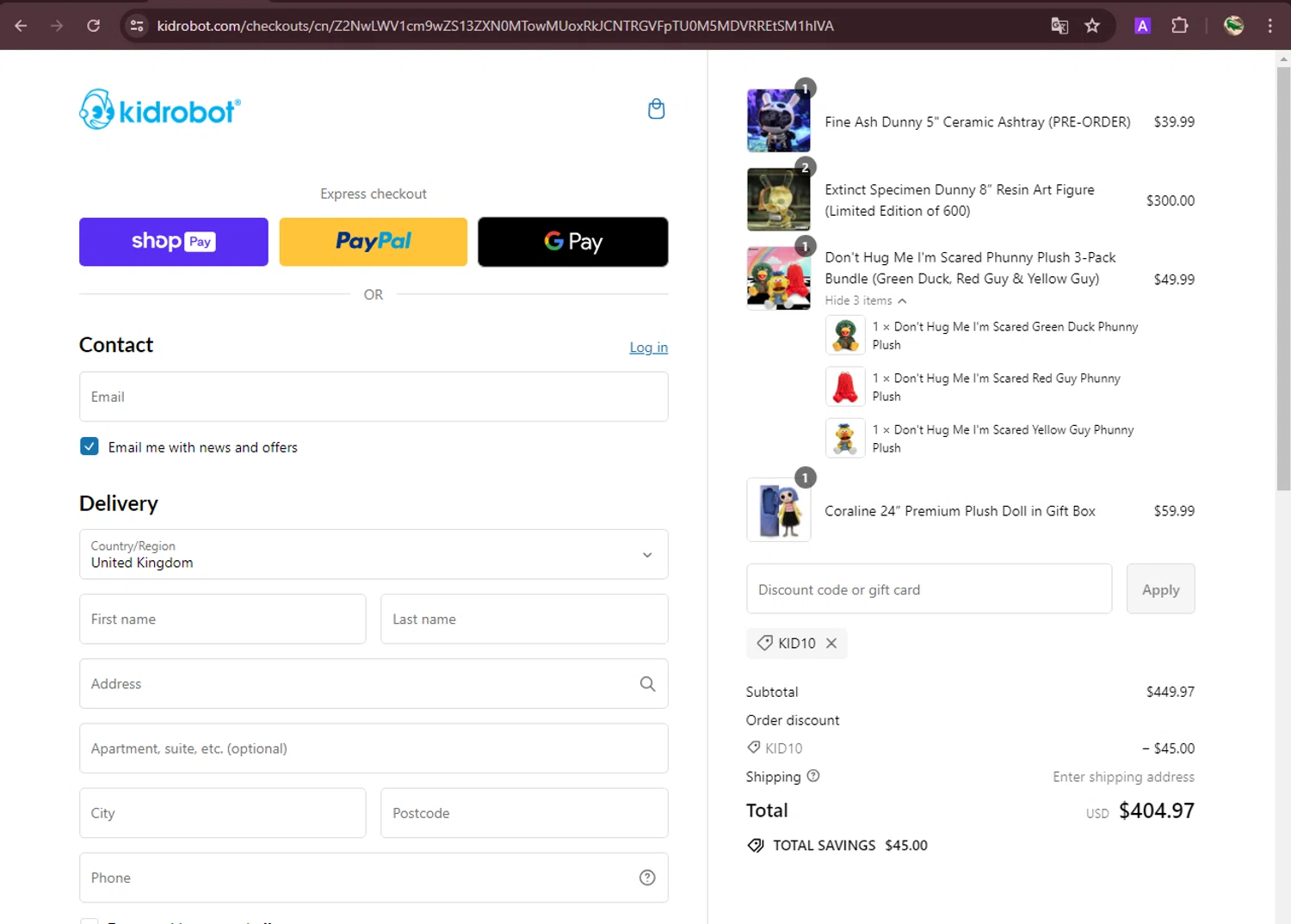
Task: Pay with Shop Pay
Action: coord(174,242)
